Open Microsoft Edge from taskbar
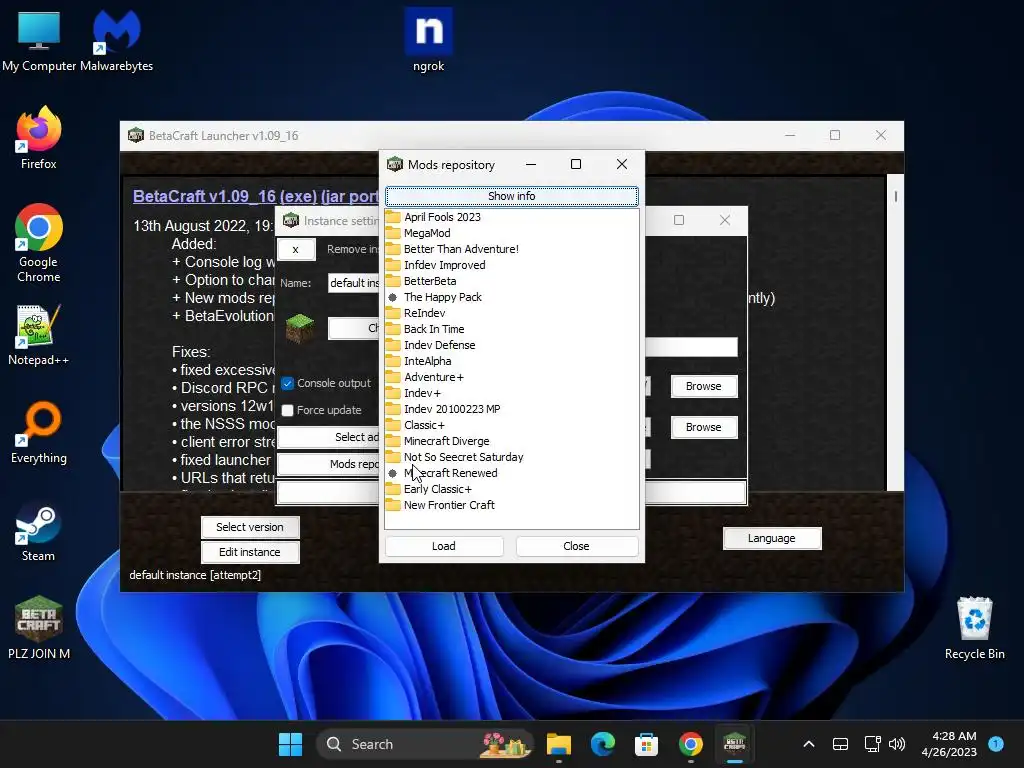Image resolution: width=1024 pixels, height=768 pixels. [603, 744]
